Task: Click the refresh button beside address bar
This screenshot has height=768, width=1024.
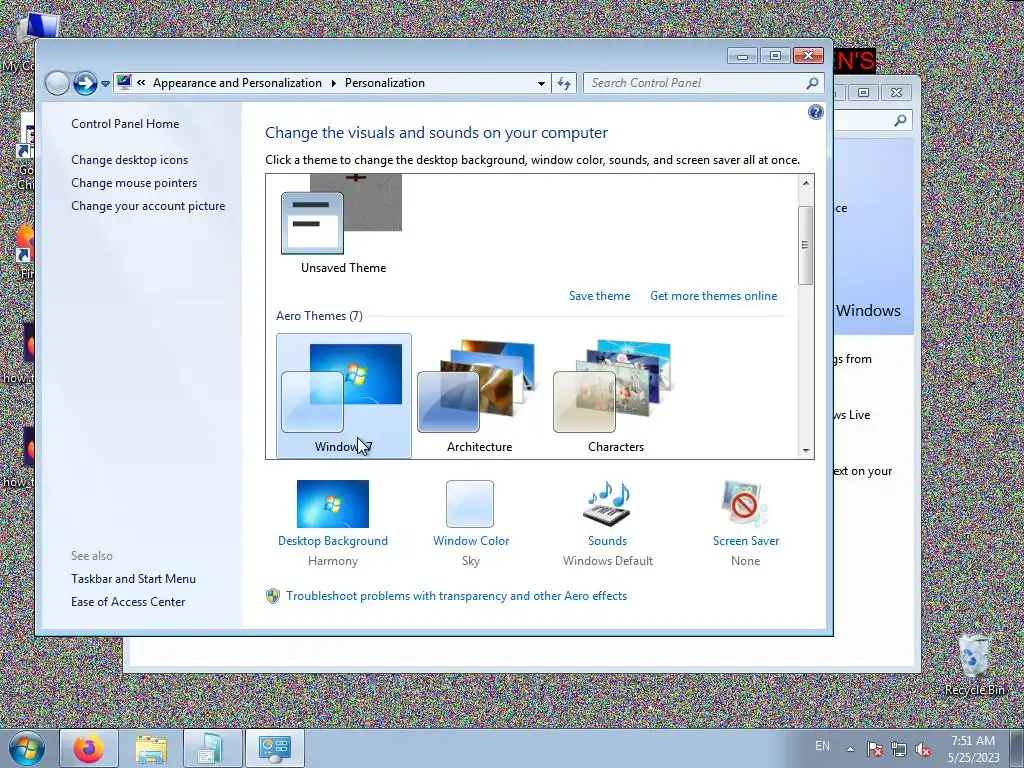Action: coord(564,83)
